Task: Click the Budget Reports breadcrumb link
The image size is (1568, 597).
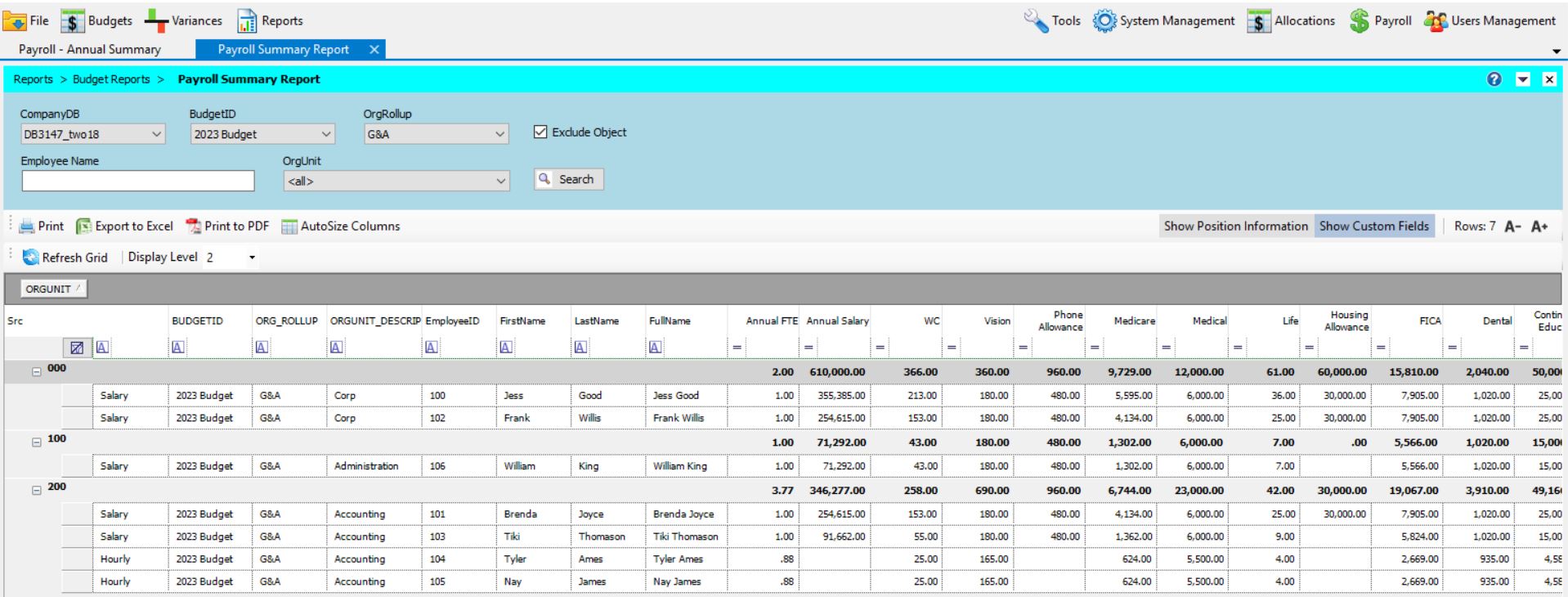Action: pyautogui.click(x=111, y=79)
